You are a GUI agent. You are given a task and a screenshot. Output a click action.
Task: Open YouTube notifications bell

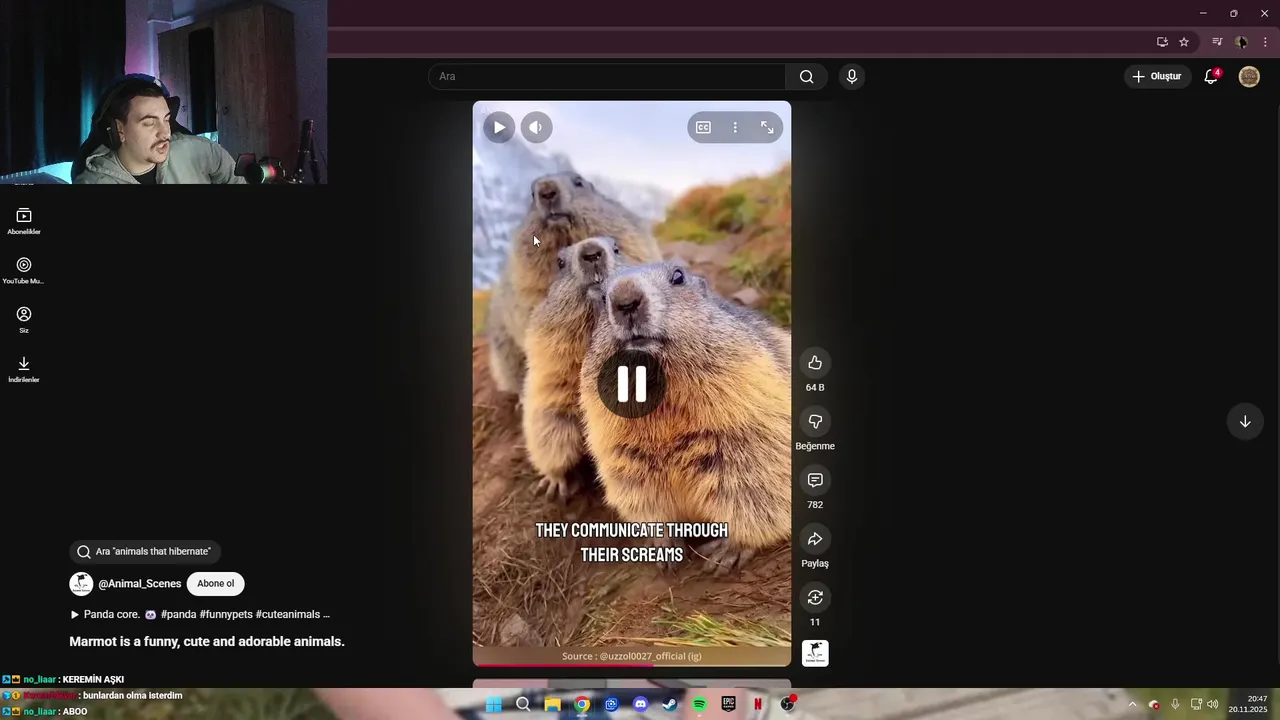click(1211, 76)
